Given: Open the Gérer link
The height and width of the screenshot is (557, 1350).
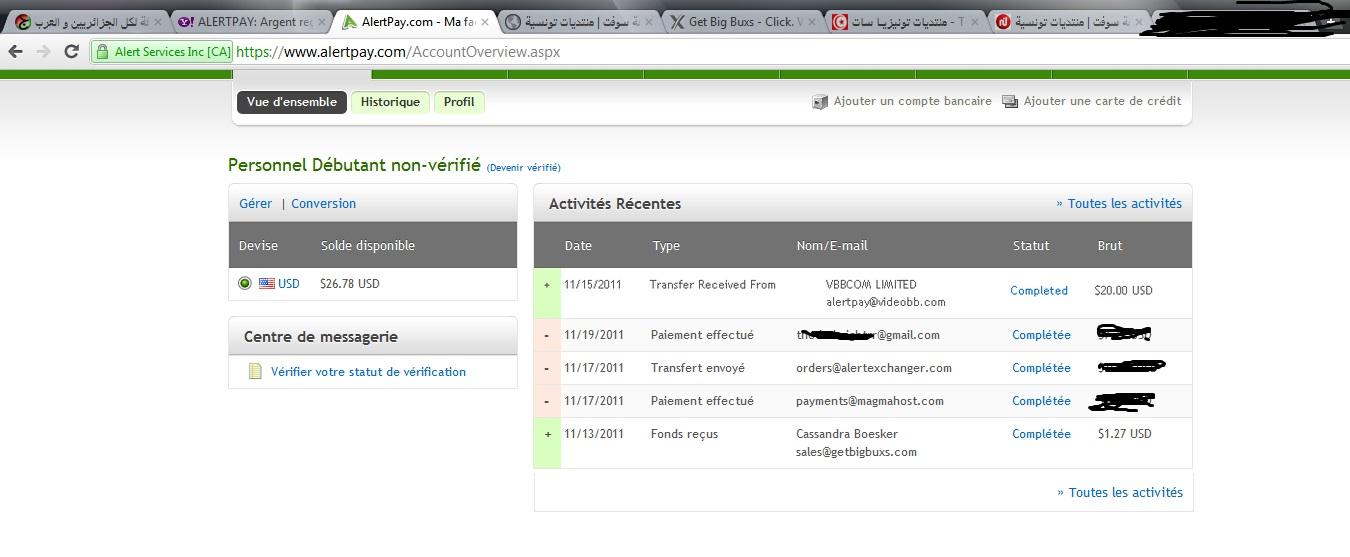Looking at the screenshot, I should point(256,203).
